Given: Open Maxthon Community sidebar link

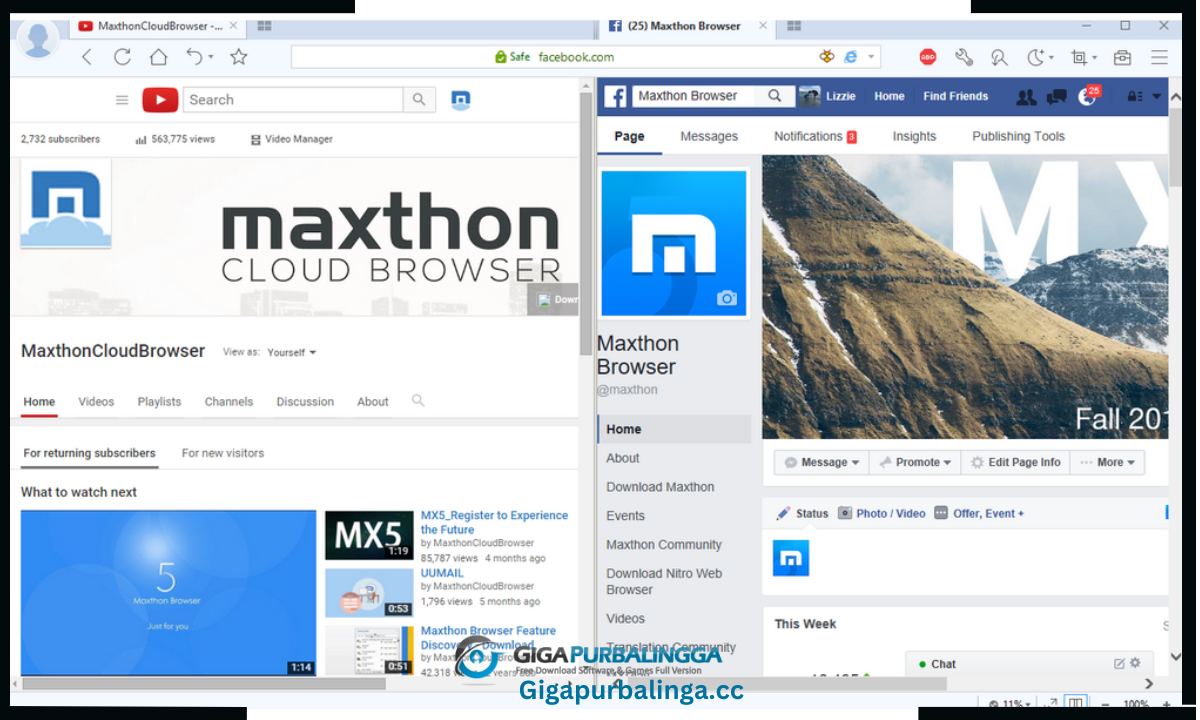Looking at the screenshot, I should pyautogui.click(x=664, y=545).
